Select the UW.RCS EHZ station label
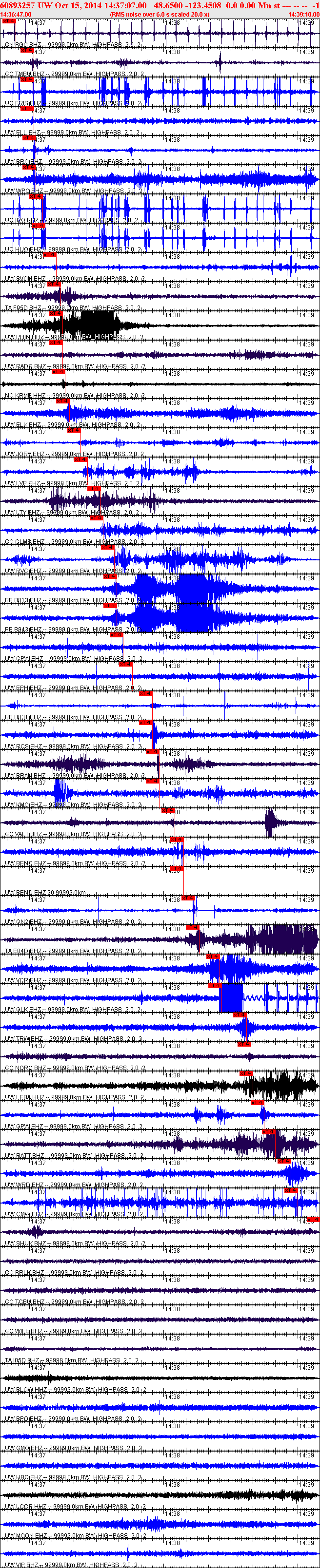320x1568 pixels. coord(73,746)
